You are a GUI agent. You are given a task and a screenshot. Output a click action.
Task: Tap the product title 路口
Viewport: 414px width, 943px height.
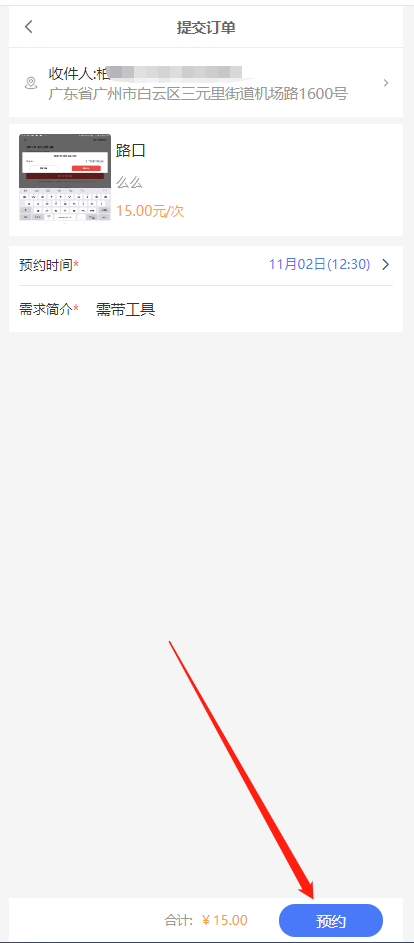[x=131, y=150]
